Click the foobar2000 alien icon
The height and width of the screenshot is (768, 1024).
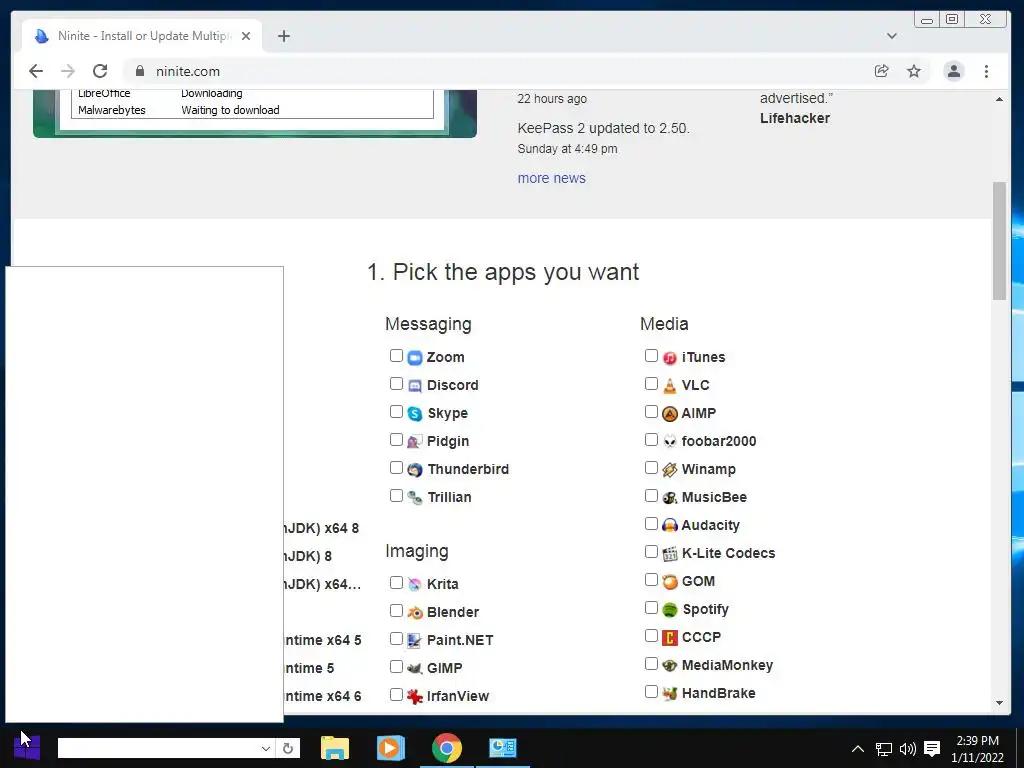[670, 442]
